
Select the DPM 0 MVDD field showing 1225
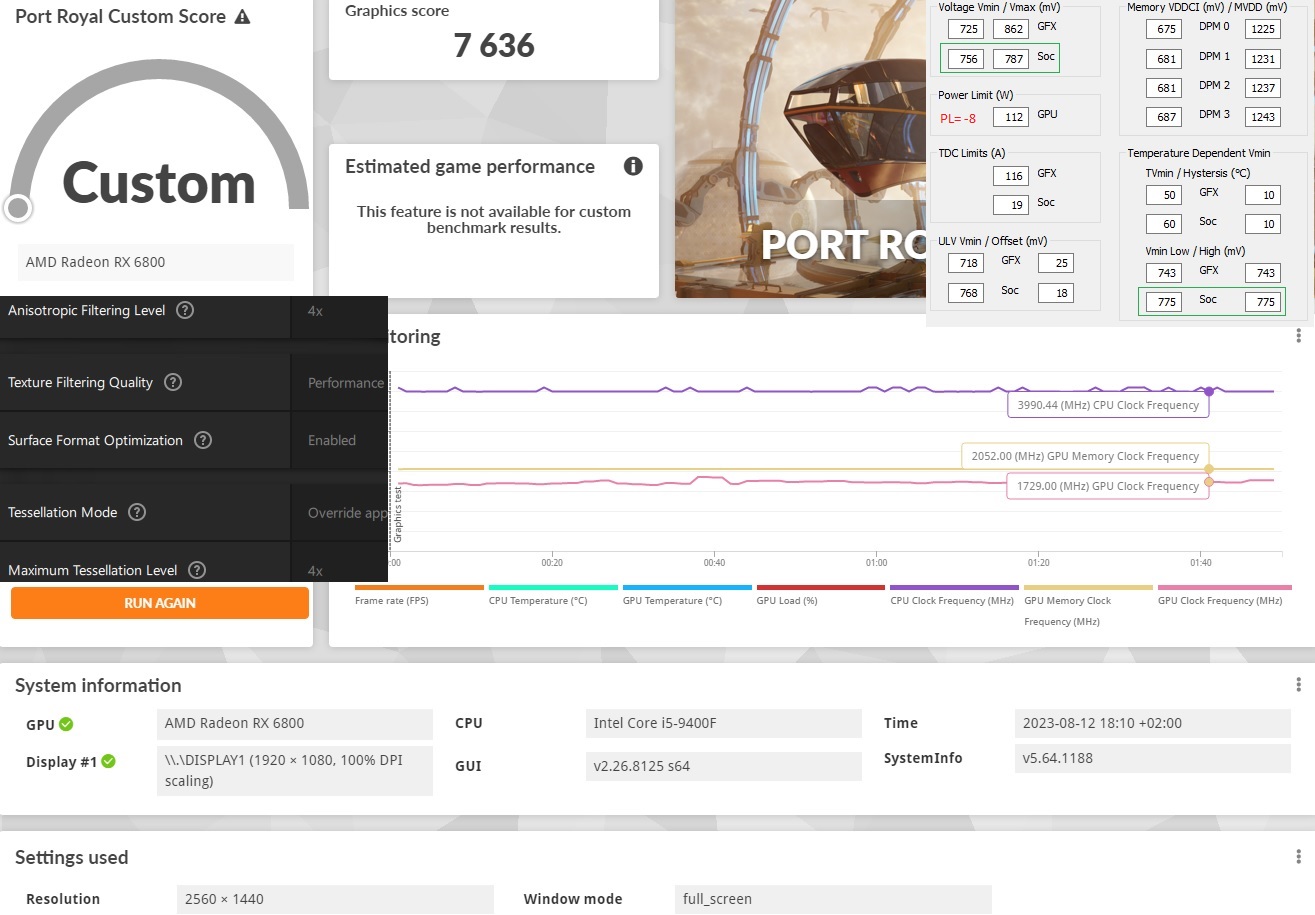1263,29
